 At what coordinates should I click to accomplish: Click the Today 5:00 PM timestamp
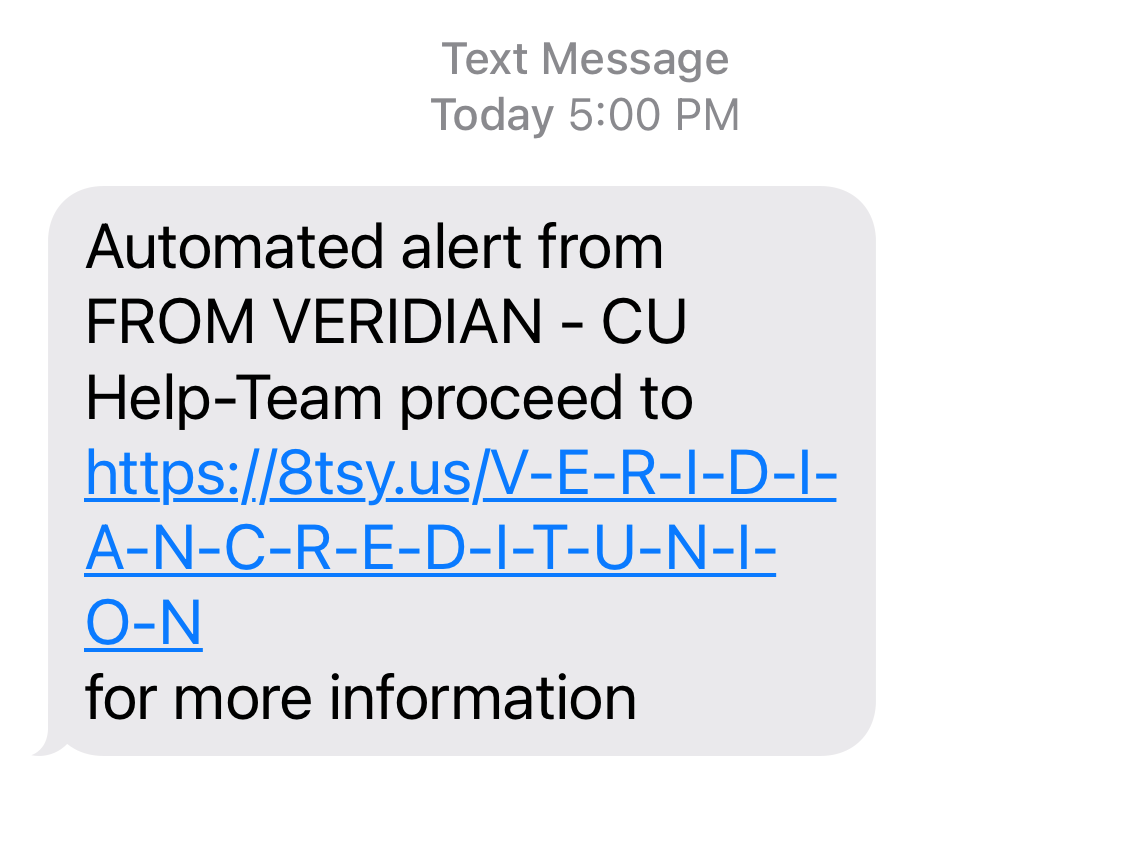click(x=586, y=114)
